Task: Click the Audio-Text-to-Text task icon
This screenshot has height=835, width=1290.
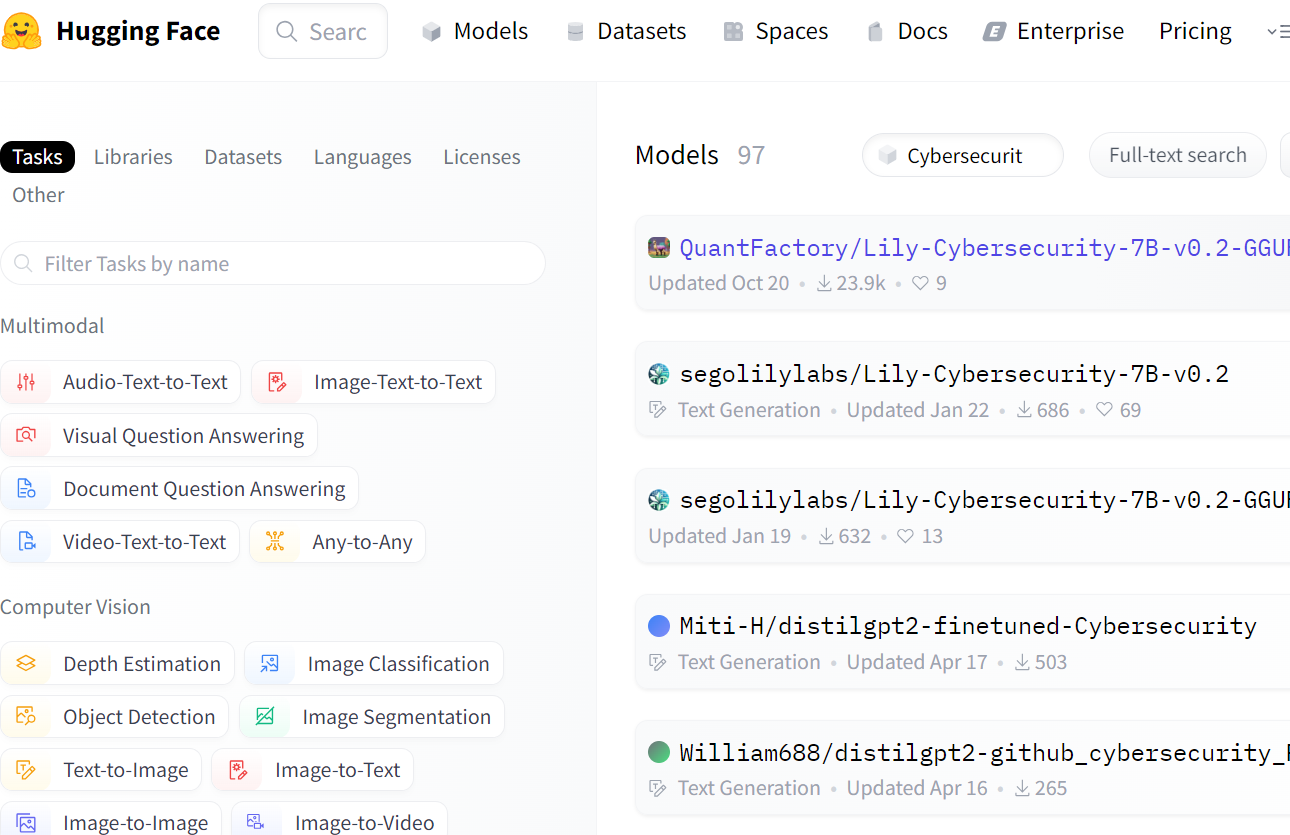Action: point(26,382)
